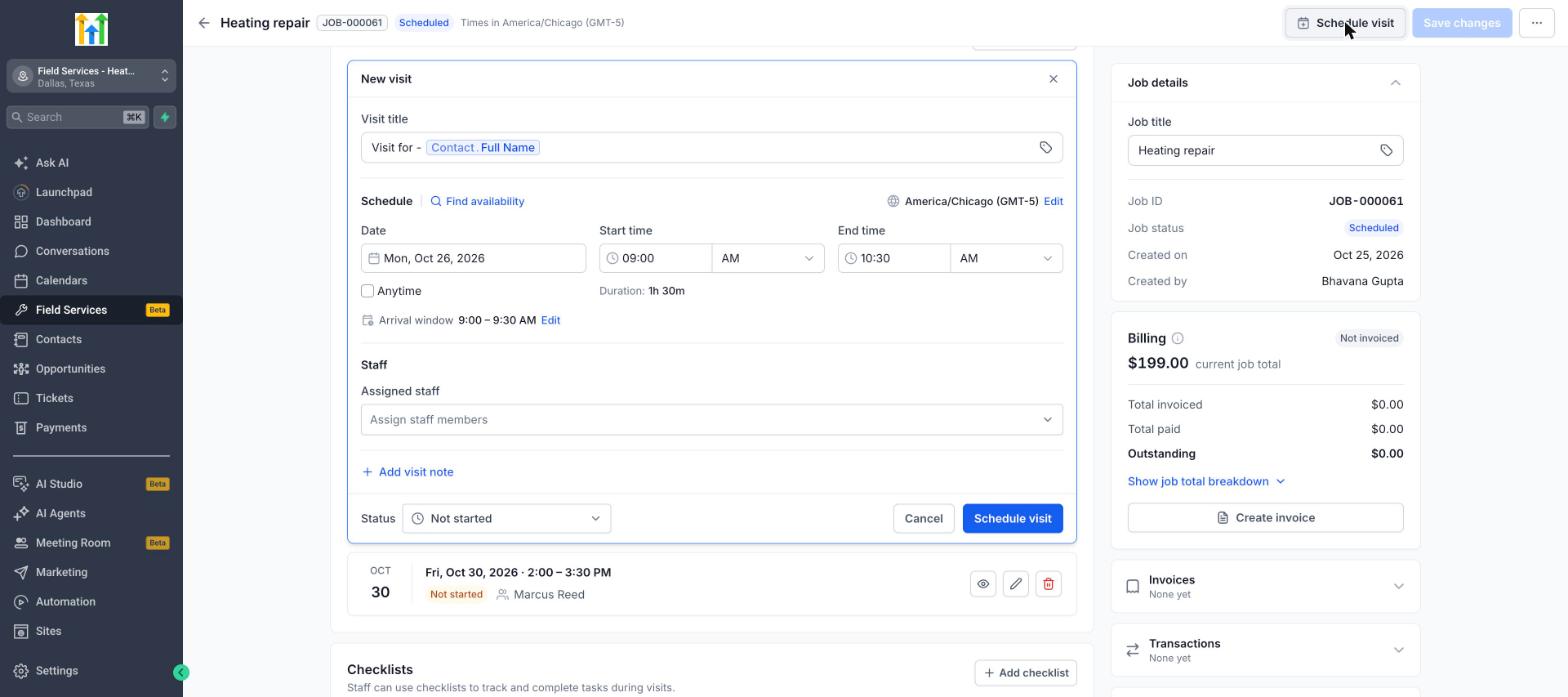The image size is (1568, 697).
Task: Open the Status Not started dropdown
Action: (506, 519)
